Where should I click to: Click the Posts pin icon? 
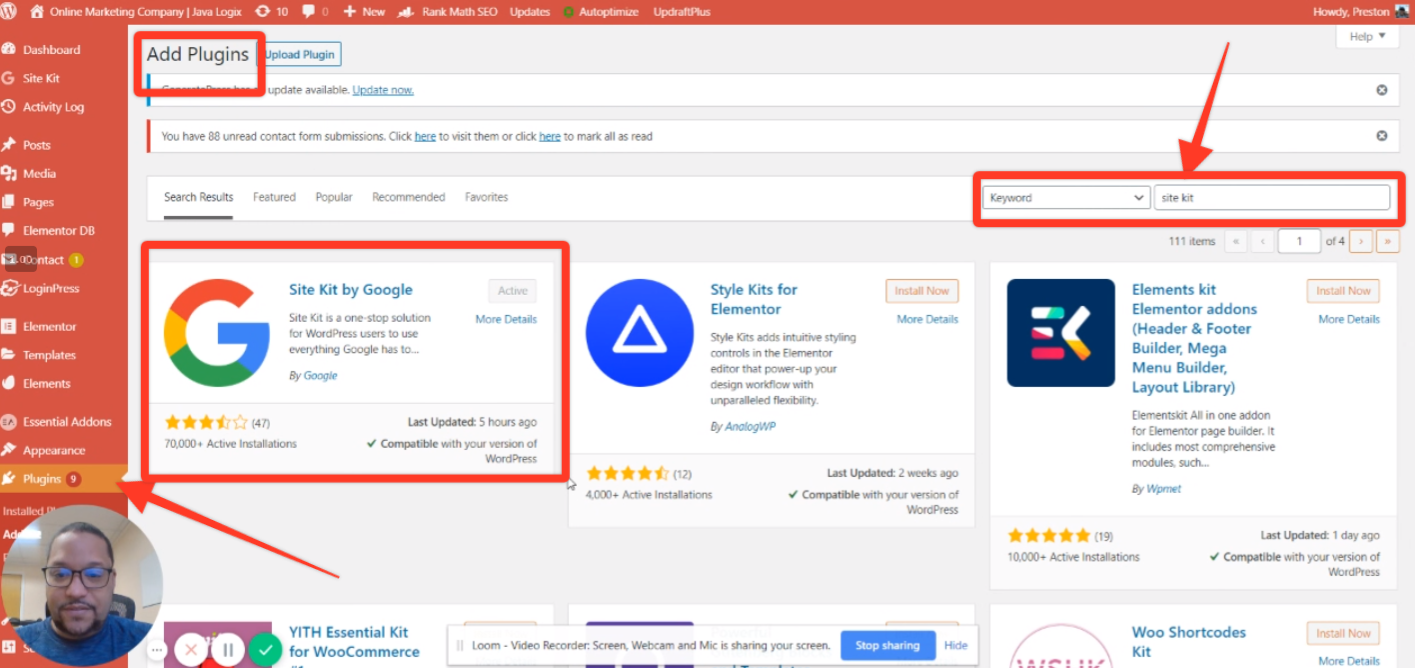click(x=9, y=145)
